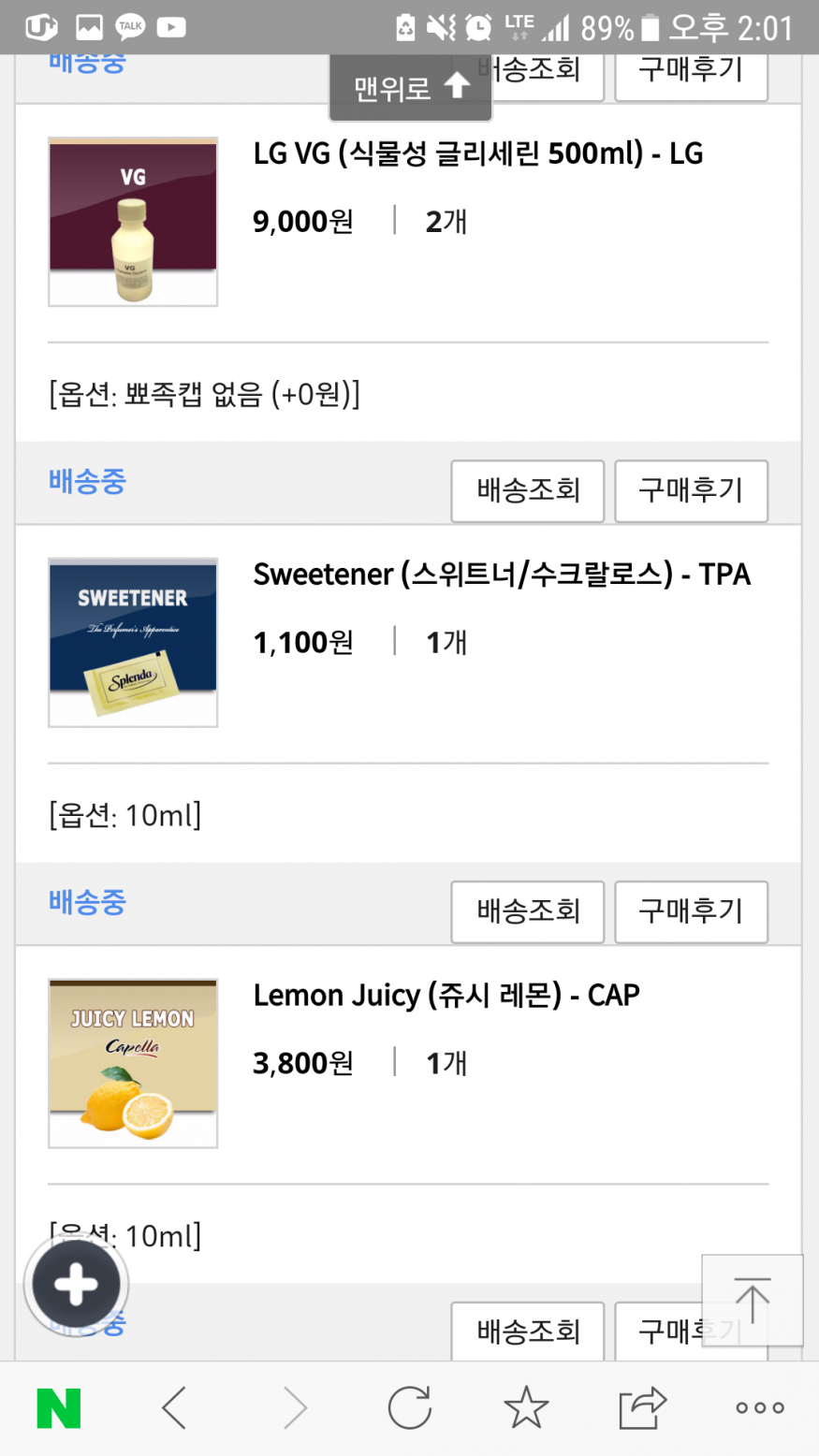Tap the browser forward arrow
The width and height of the screenshot is (819, 1456).
tap(295, 1407)
